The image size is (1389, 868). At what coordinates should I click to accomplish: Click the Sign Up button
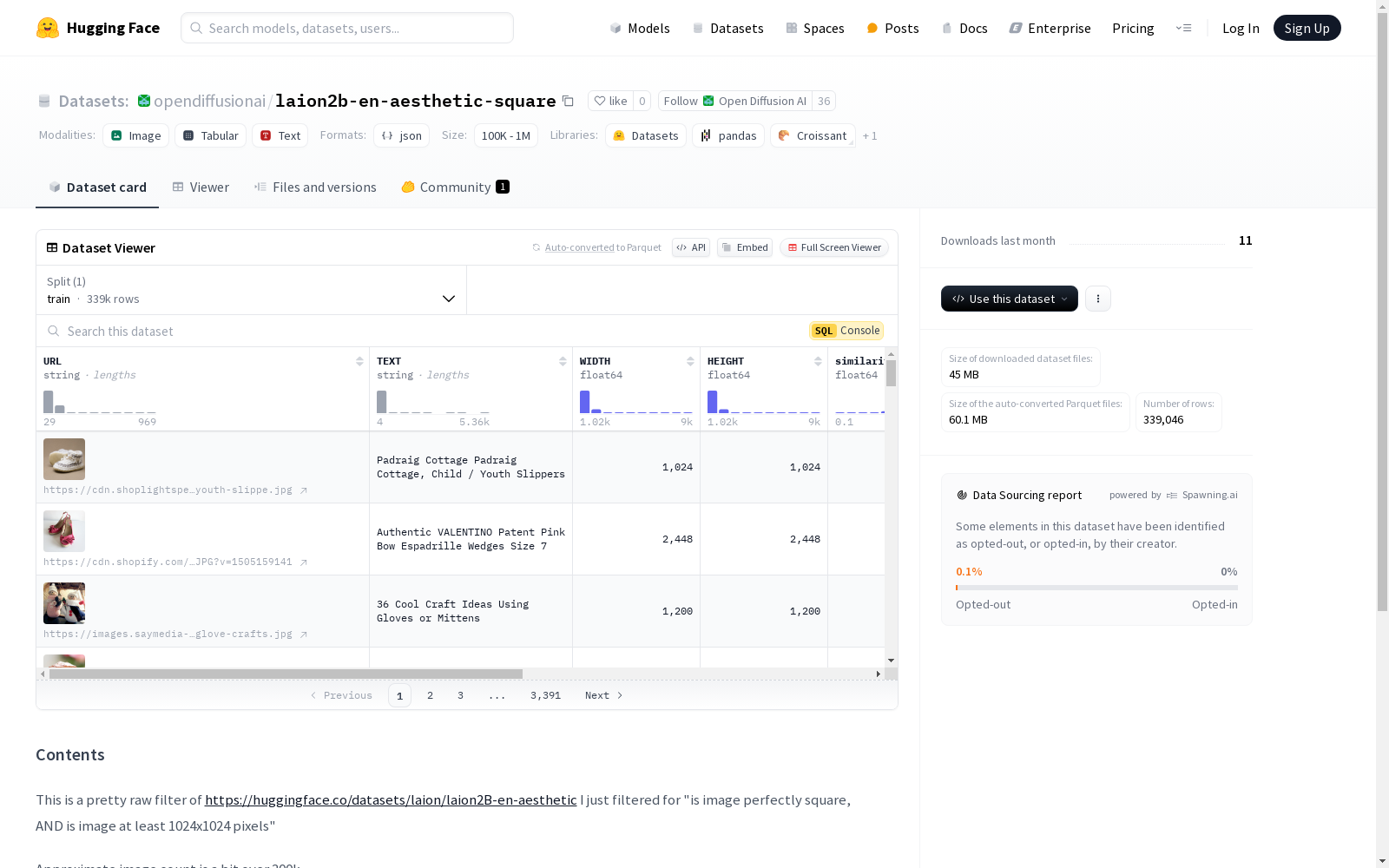pyautogui.click(x=1307, y=28)
